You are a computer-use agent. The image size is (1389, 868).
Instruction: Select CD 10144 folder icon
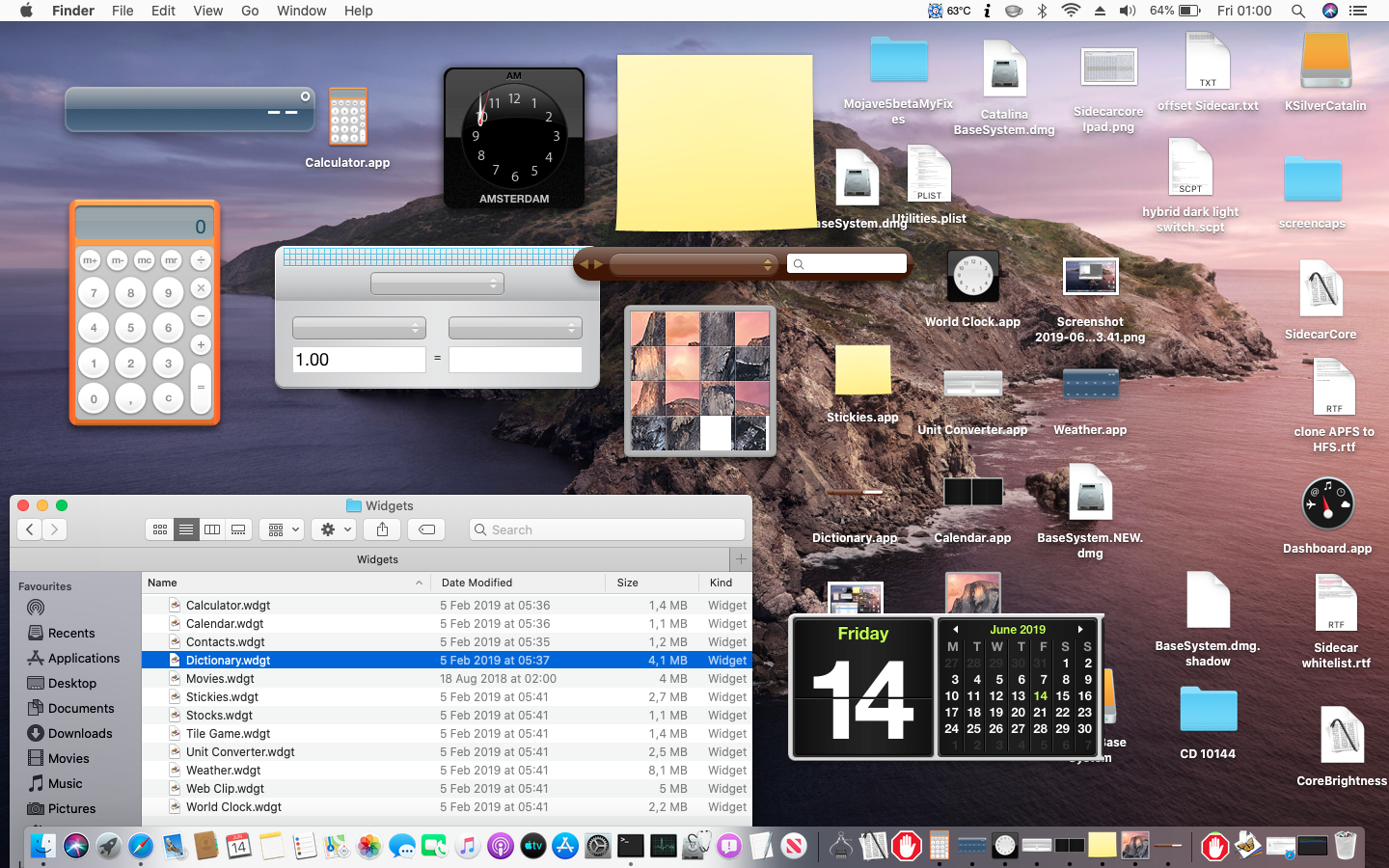pos(1208,710)
